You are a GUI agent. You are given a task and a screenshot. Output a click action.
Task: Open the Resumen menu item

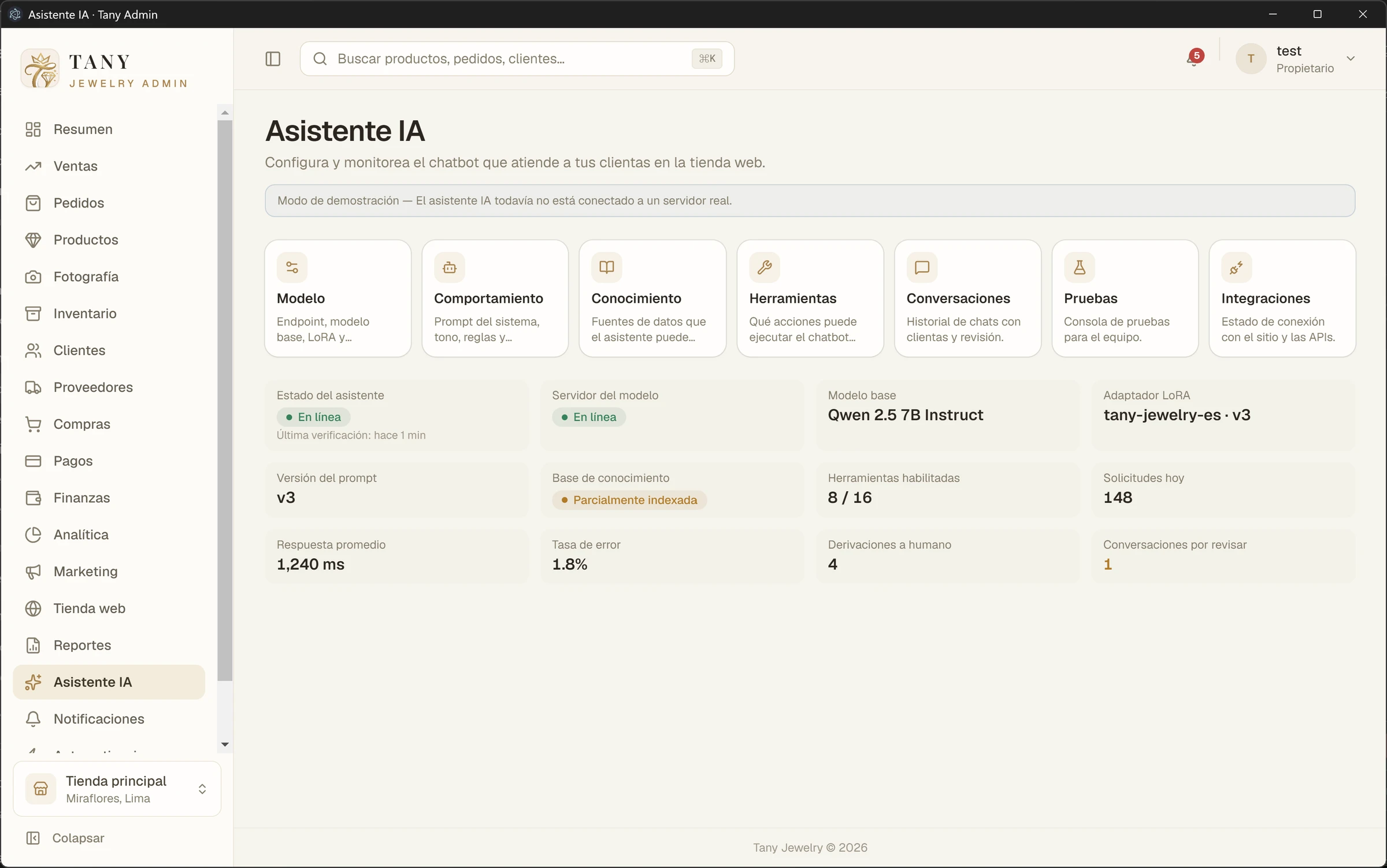tap(109, 129)
